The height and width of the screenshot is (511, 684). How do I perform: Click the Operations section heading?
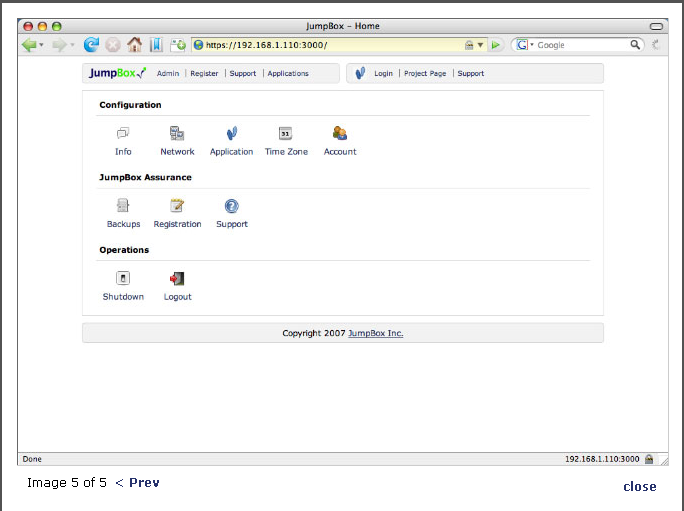point(124,250)
